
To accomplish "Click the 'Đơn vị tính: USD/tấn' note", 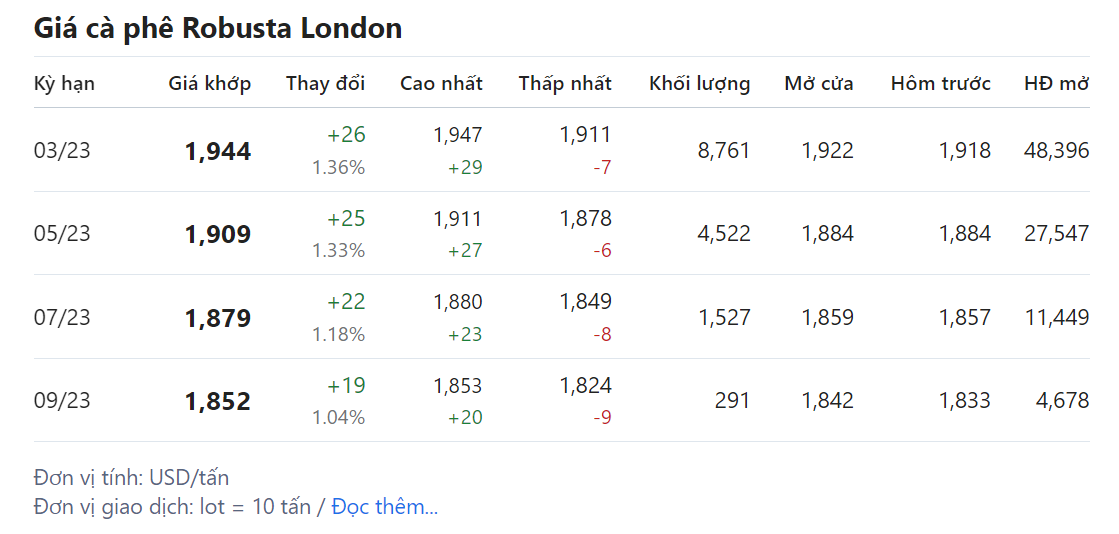I will (x=131, y=478).
